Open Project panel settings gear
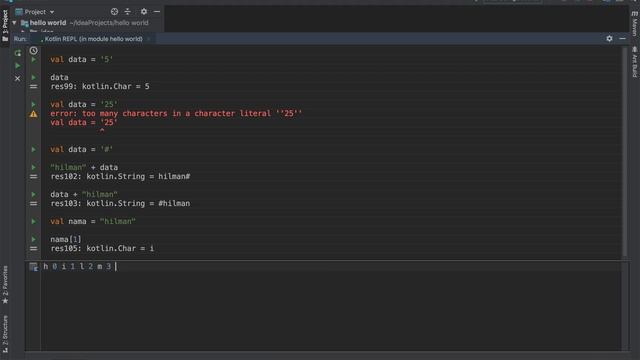640x360 pixels. (144, 12)
